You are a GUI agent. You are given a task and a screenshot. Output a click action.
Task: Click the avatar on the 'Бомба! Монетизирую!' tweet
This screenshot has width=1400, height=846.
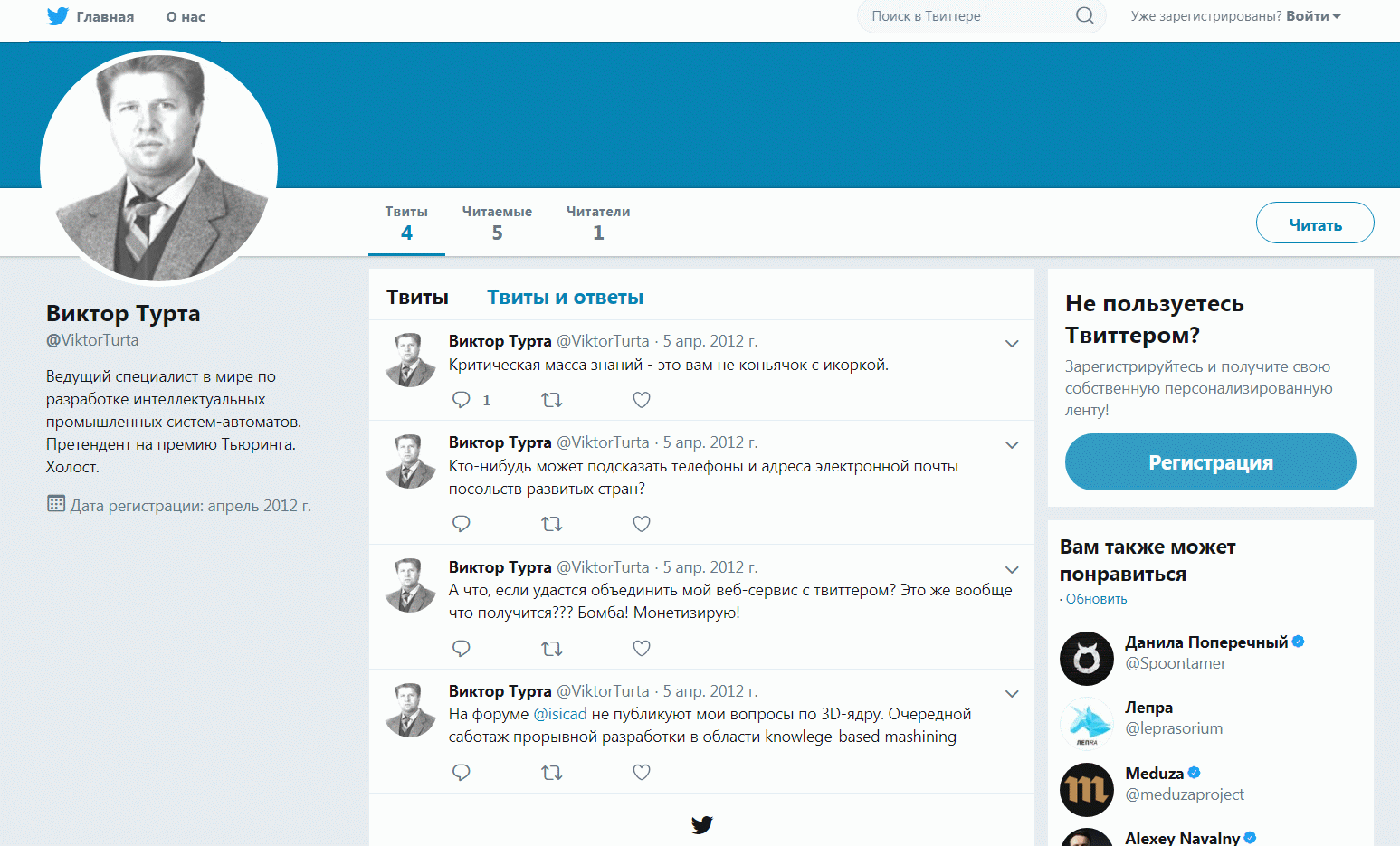[x=411, y=585]
